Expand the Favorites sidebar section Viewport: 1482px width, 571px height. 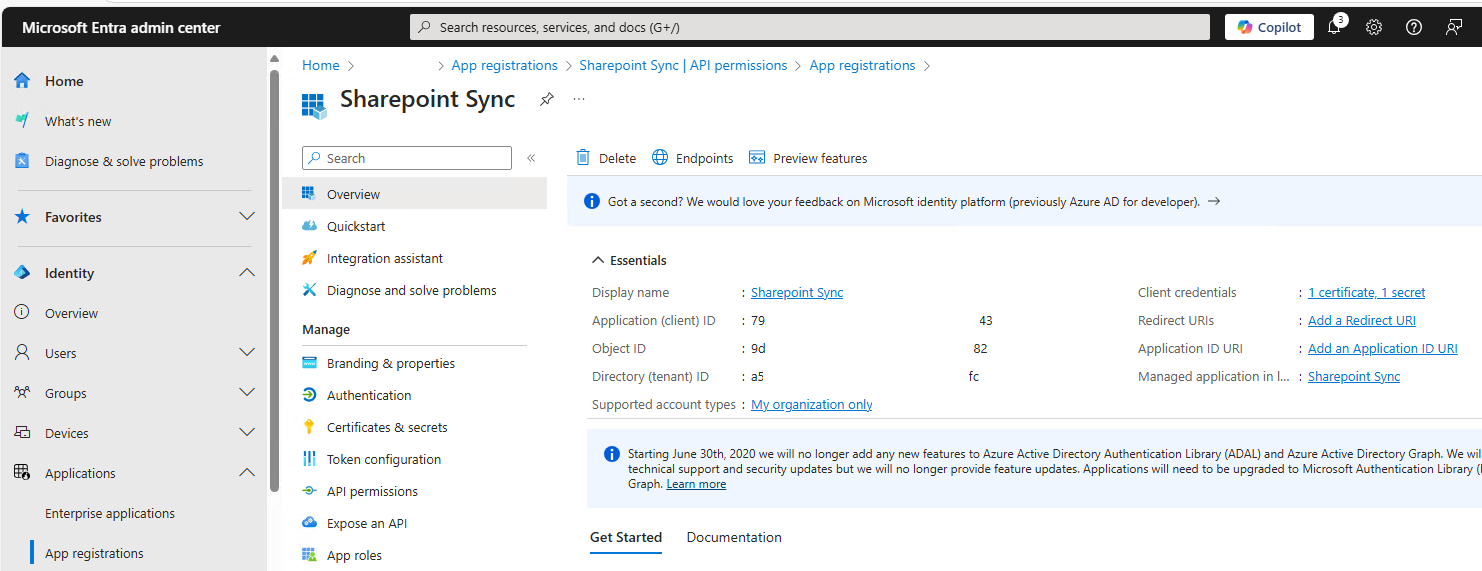247,217
